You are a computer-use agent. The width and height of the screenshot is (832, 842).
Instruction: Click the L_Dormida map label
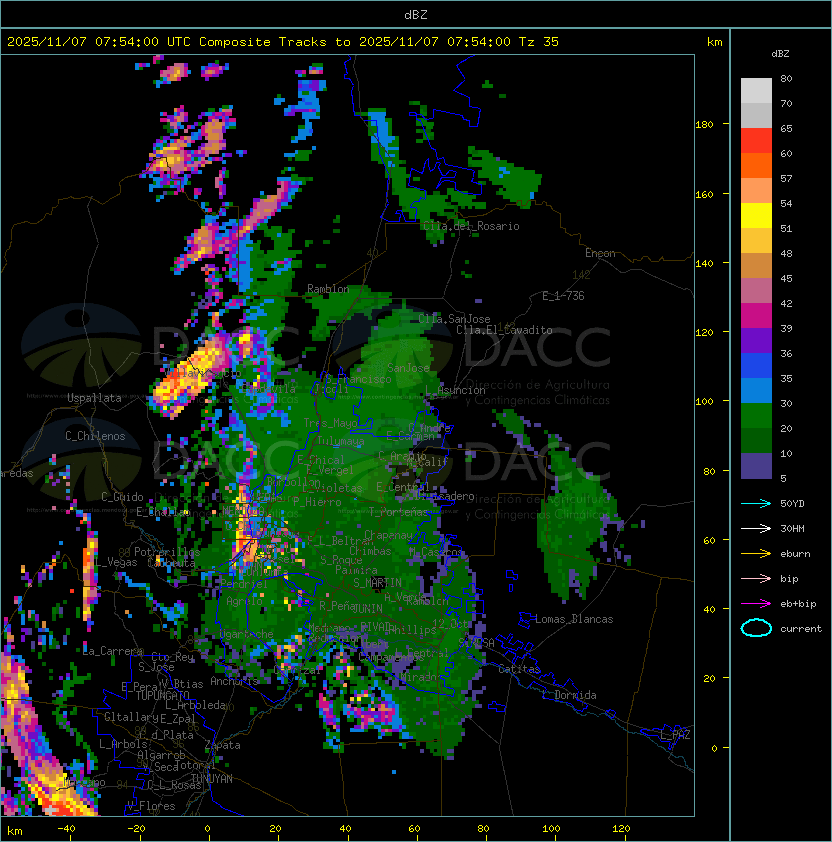(x=569, y=695)
